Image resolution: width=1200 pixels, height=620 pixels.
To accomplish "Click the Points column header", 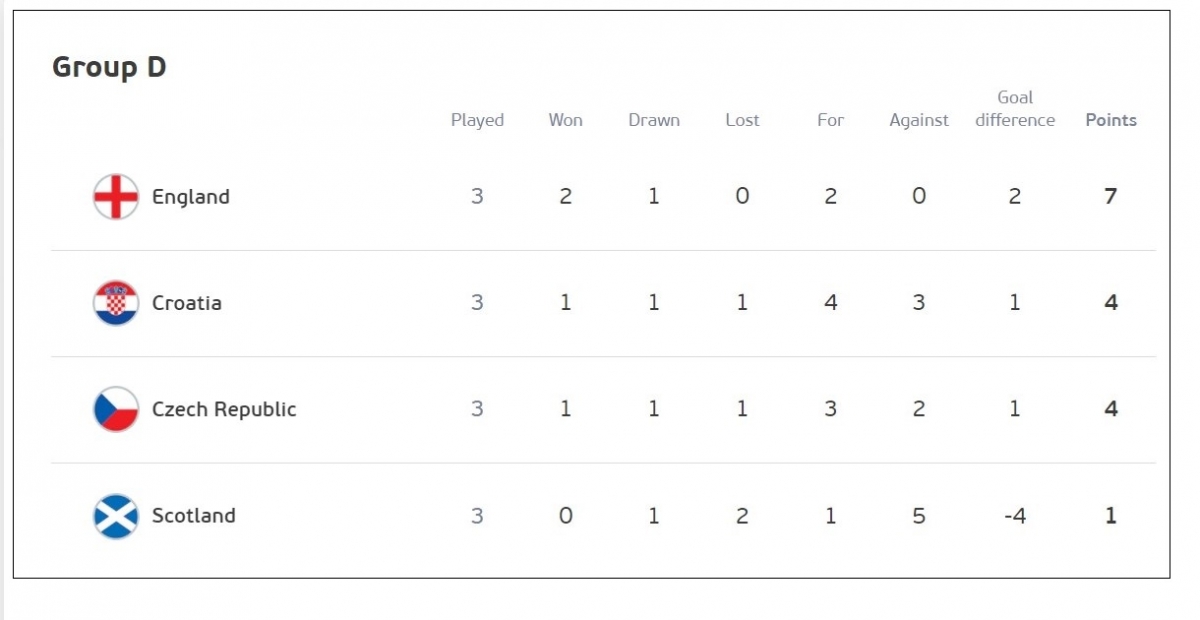I will [1111, 120].
